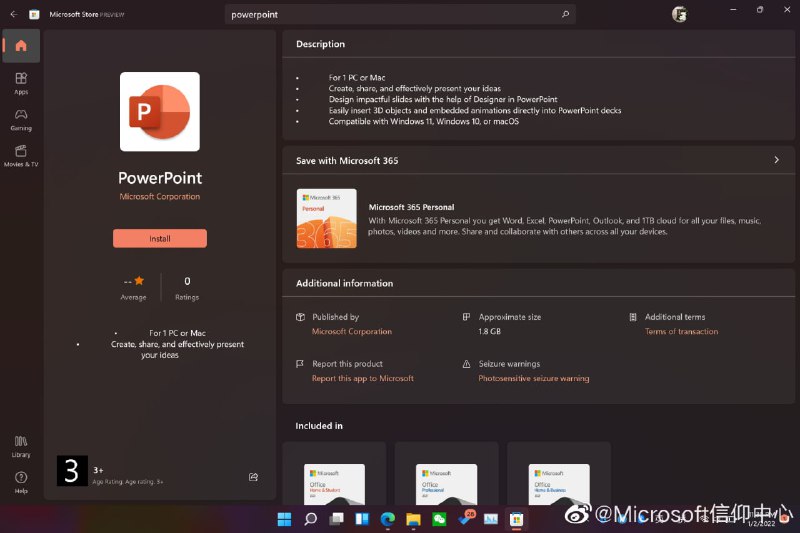Open Widgets on the taskbar
This screenshot has width=800, height=533.
point(362,519)
